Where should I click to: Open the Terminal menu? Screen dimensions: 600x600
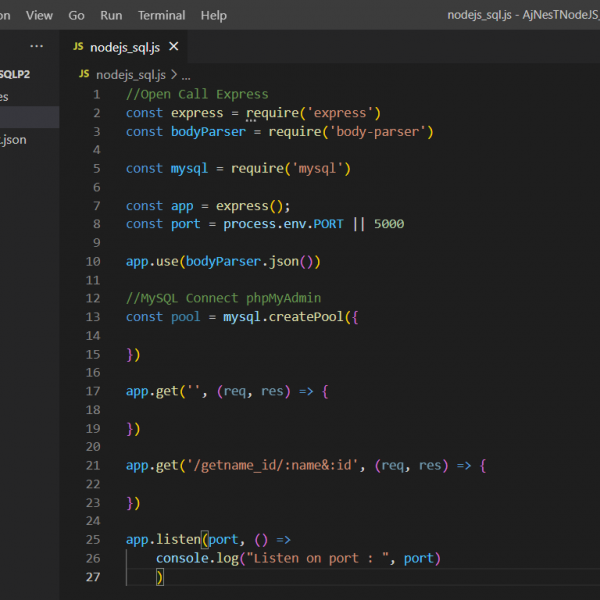pyautogui.click(x=161, y=16)
